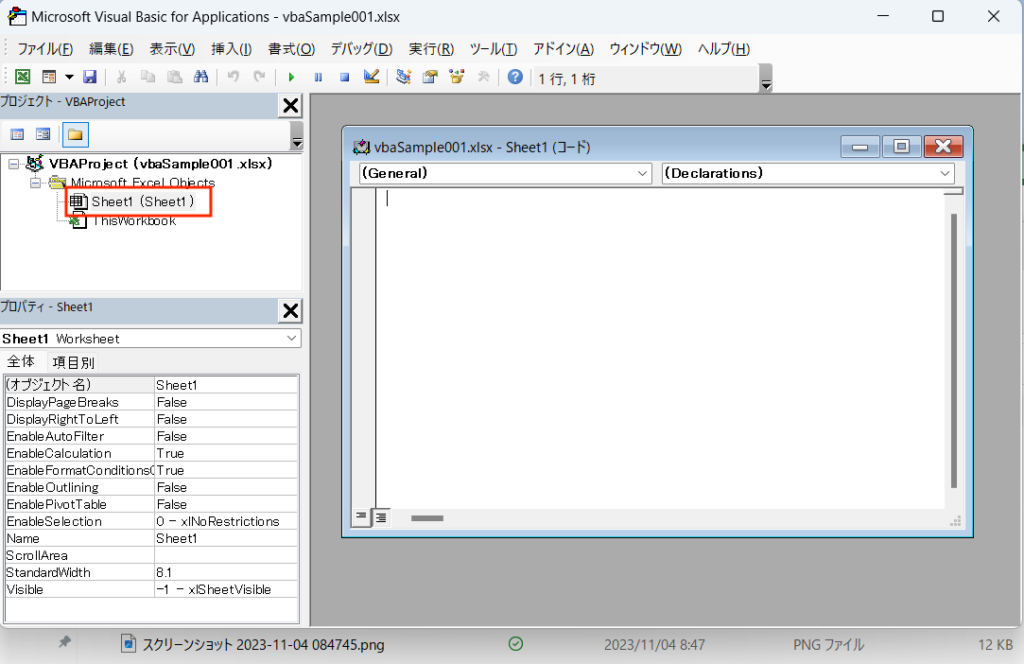Collapse the Microsoft Excel Objects folder node
The image size is (1024, 664).
[35, 183]
